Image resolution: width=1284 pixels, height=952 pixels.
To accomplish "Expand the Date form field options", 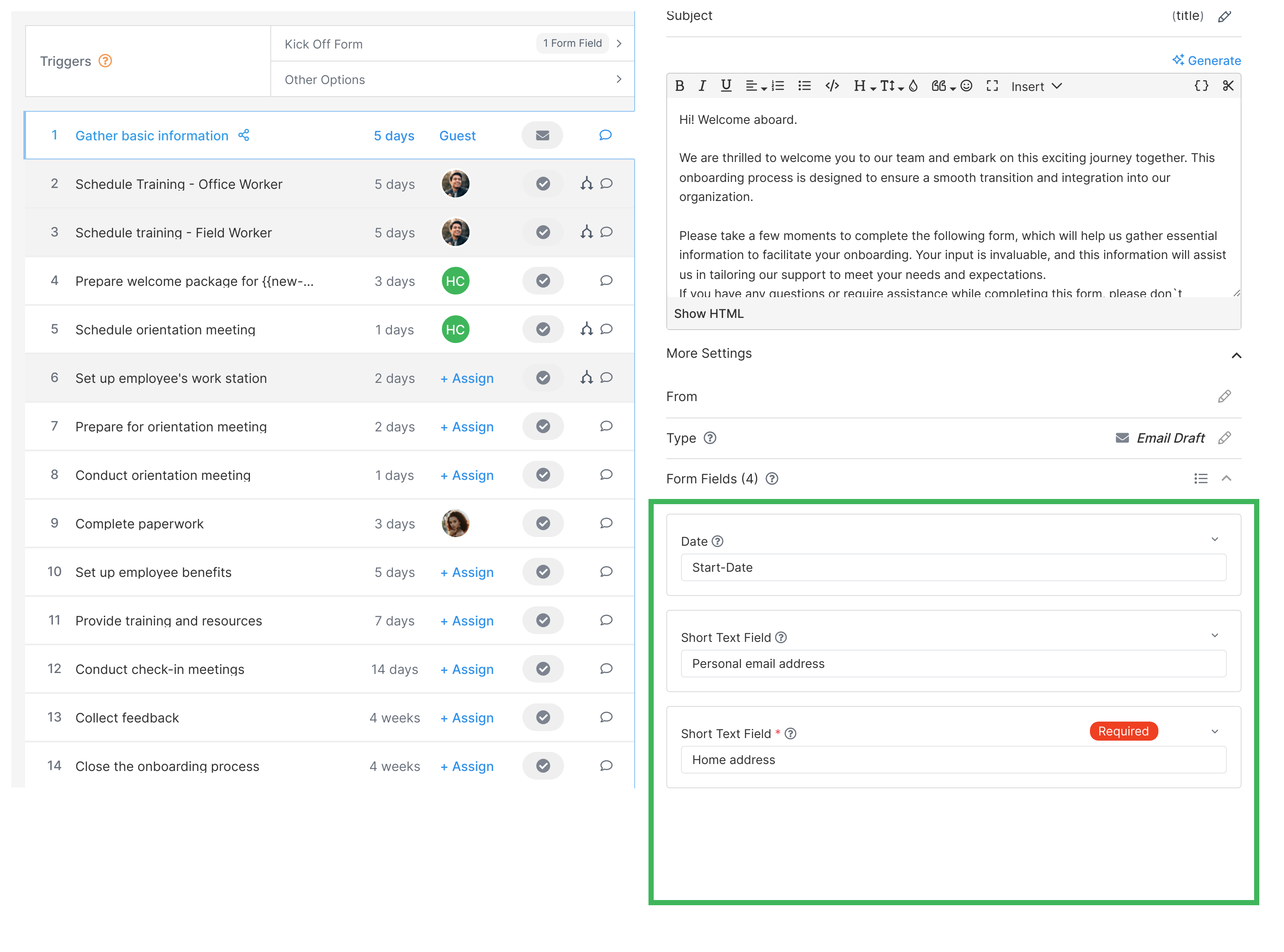I will click(1215, 539).
